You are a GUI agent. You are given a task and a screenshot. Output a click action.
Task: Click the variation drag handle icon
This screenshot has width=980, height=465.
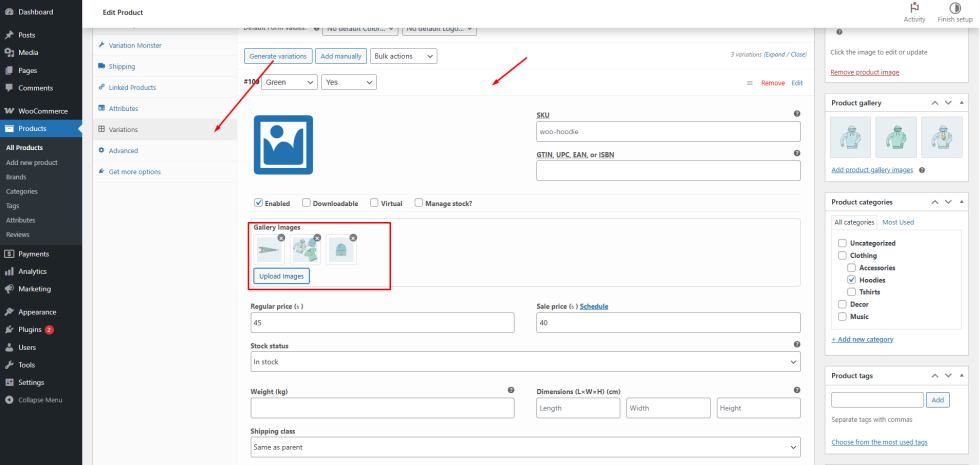[x=749, y=83]
